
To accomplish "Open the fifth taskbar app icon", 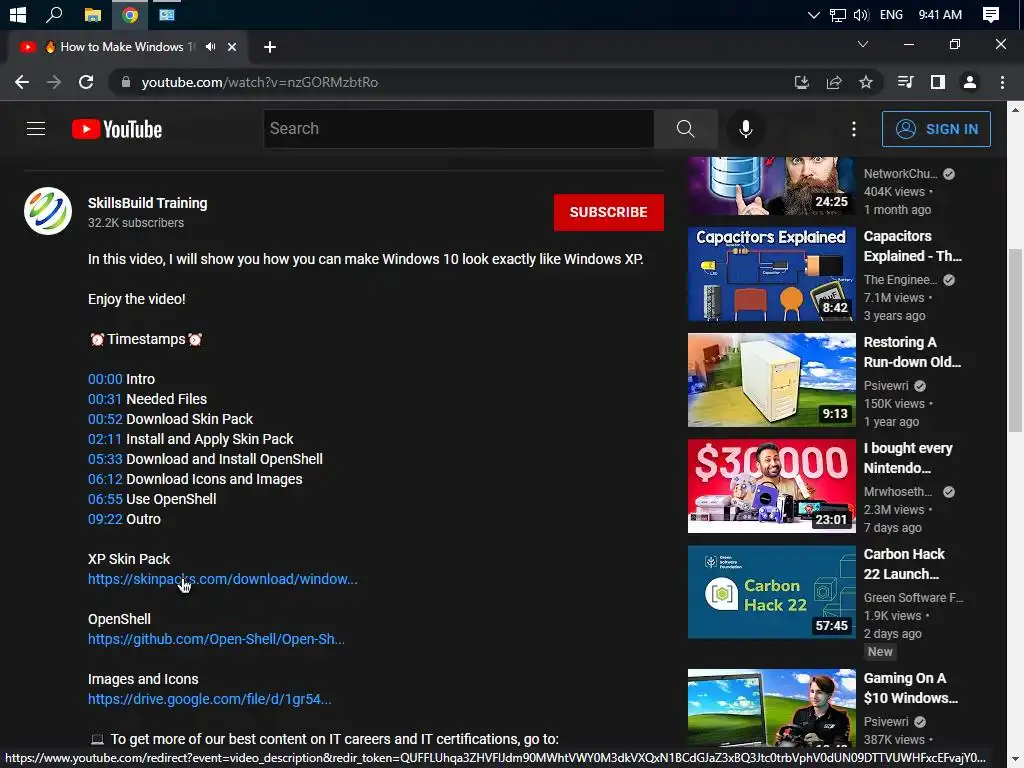I will pyautogui.click(x=167, y=14).
